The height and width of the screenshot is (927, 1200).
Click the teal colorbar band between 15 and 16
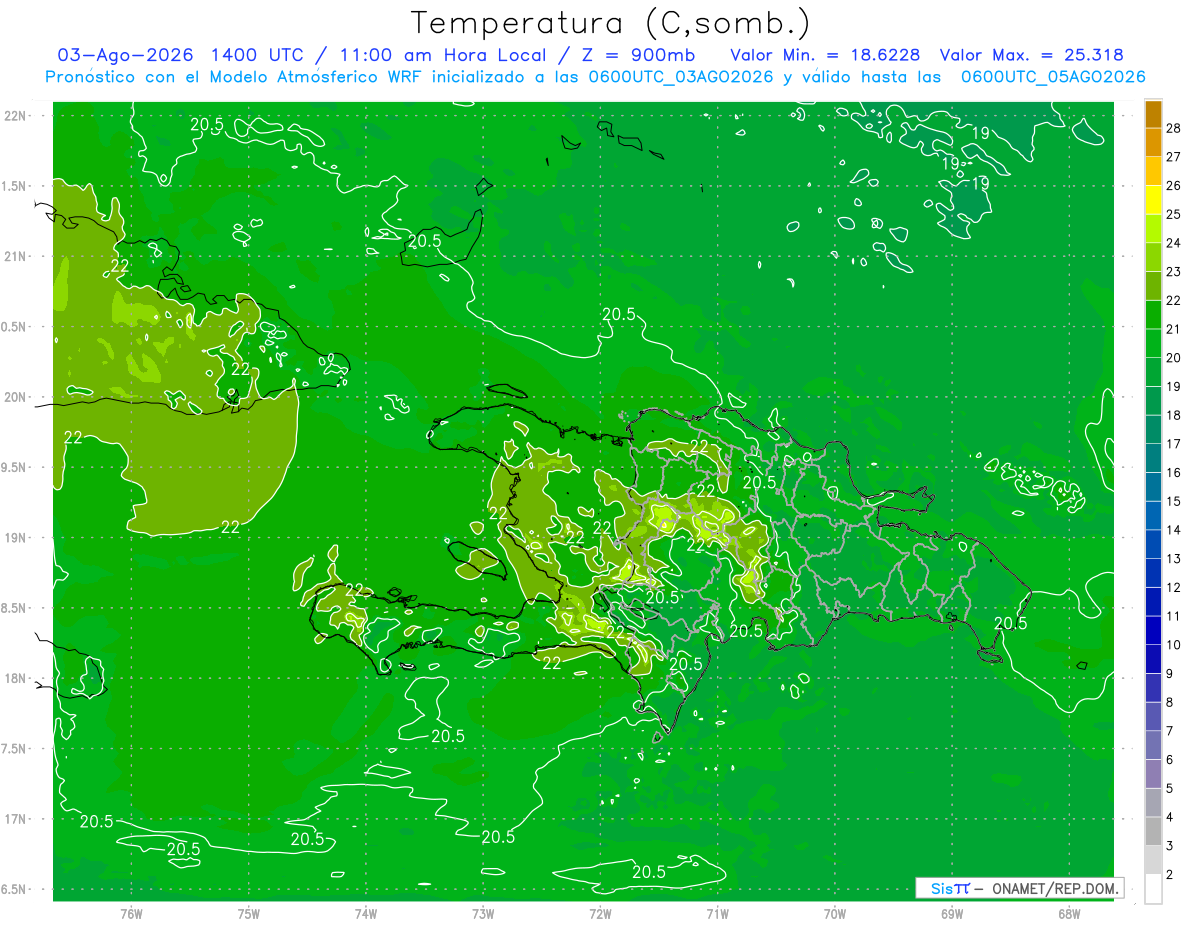coord(1153,487)
